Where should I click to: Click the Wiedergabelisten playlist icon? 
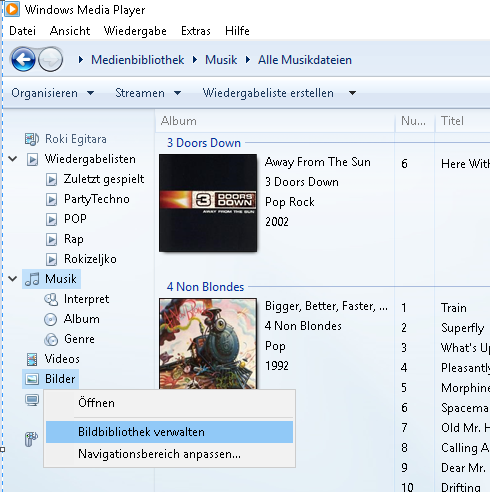click(x=32, y=159)
